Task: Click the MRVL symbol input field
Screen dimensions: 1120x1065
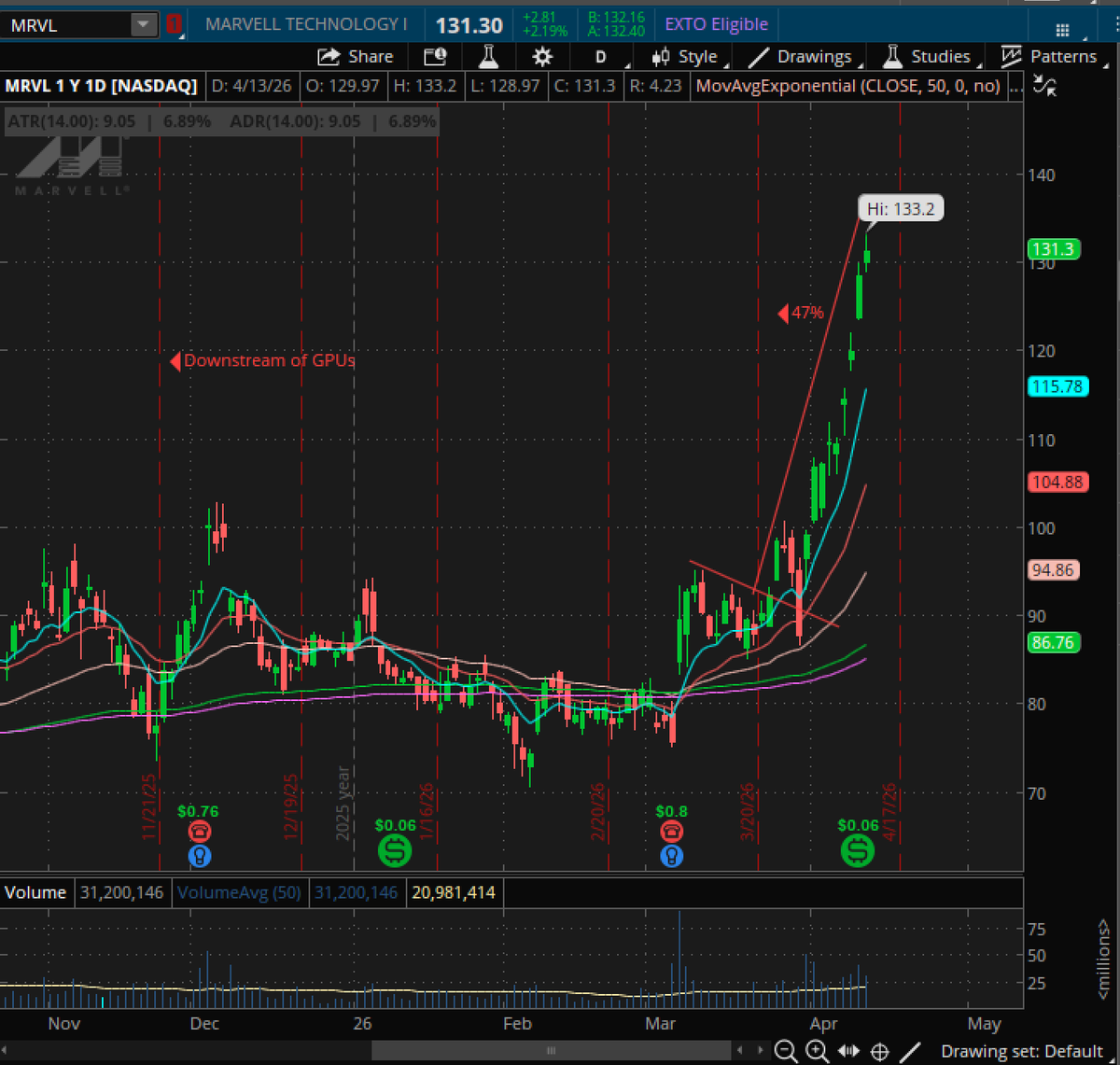Action: (67, 25)
